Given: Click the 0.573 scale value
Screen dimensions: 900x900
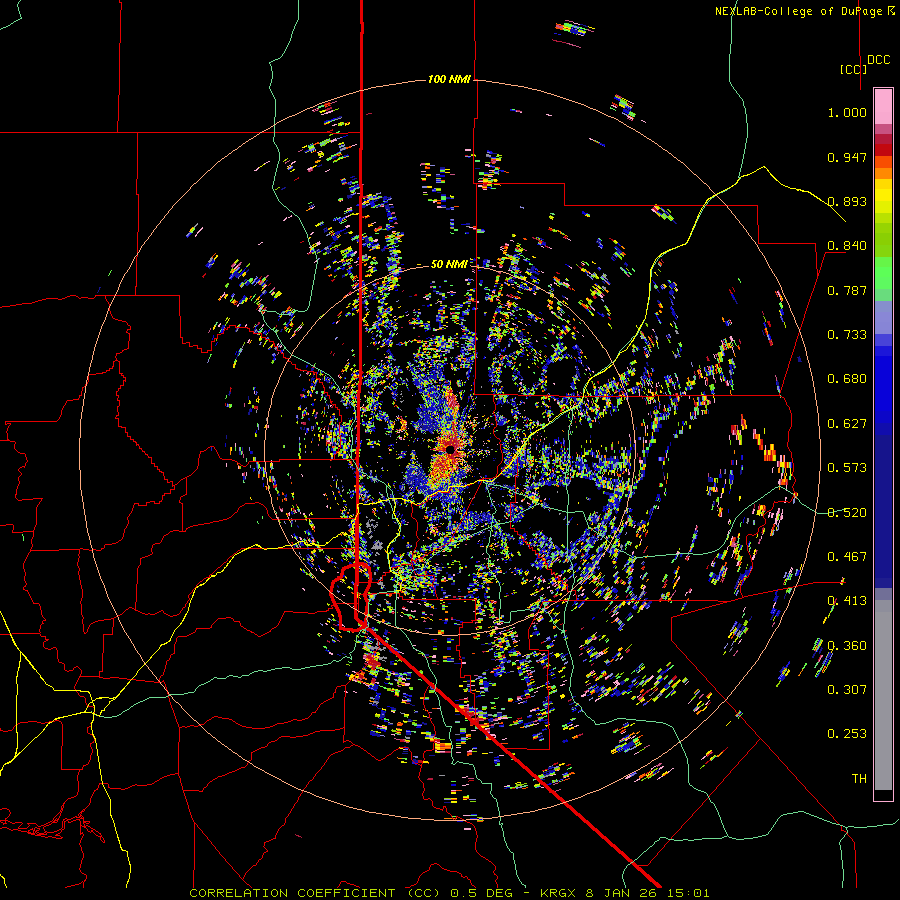Looking at the screenshot, I should pos(847,468).
